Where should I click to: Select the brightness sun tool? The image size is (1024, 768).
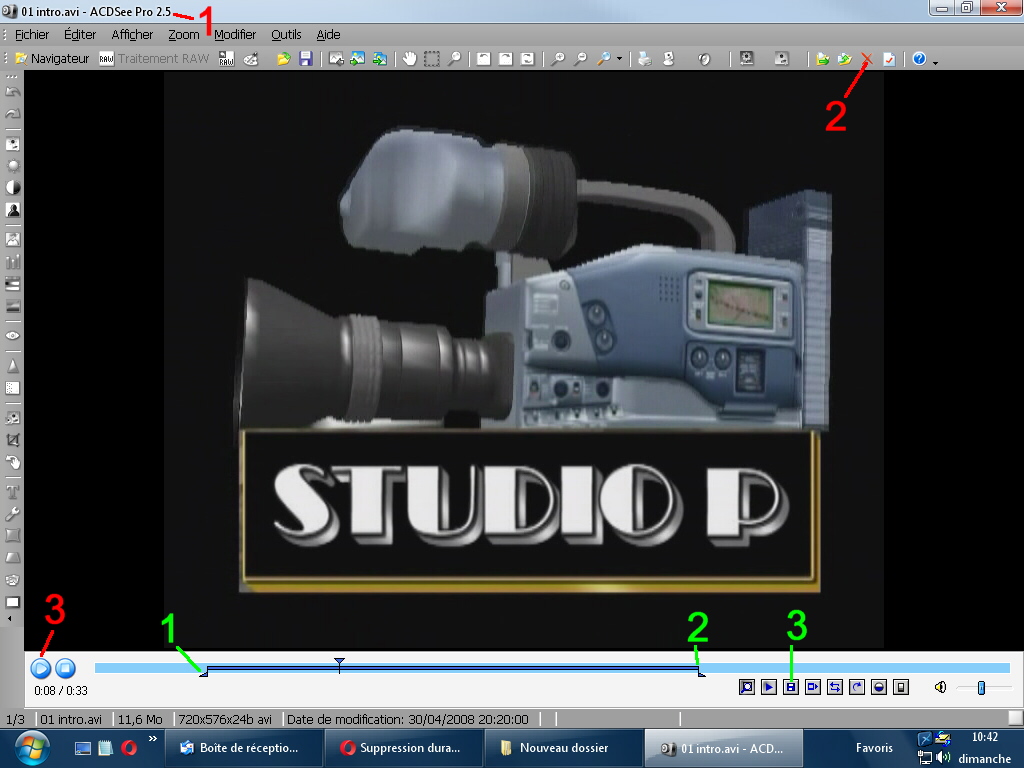tap(12, 166)
